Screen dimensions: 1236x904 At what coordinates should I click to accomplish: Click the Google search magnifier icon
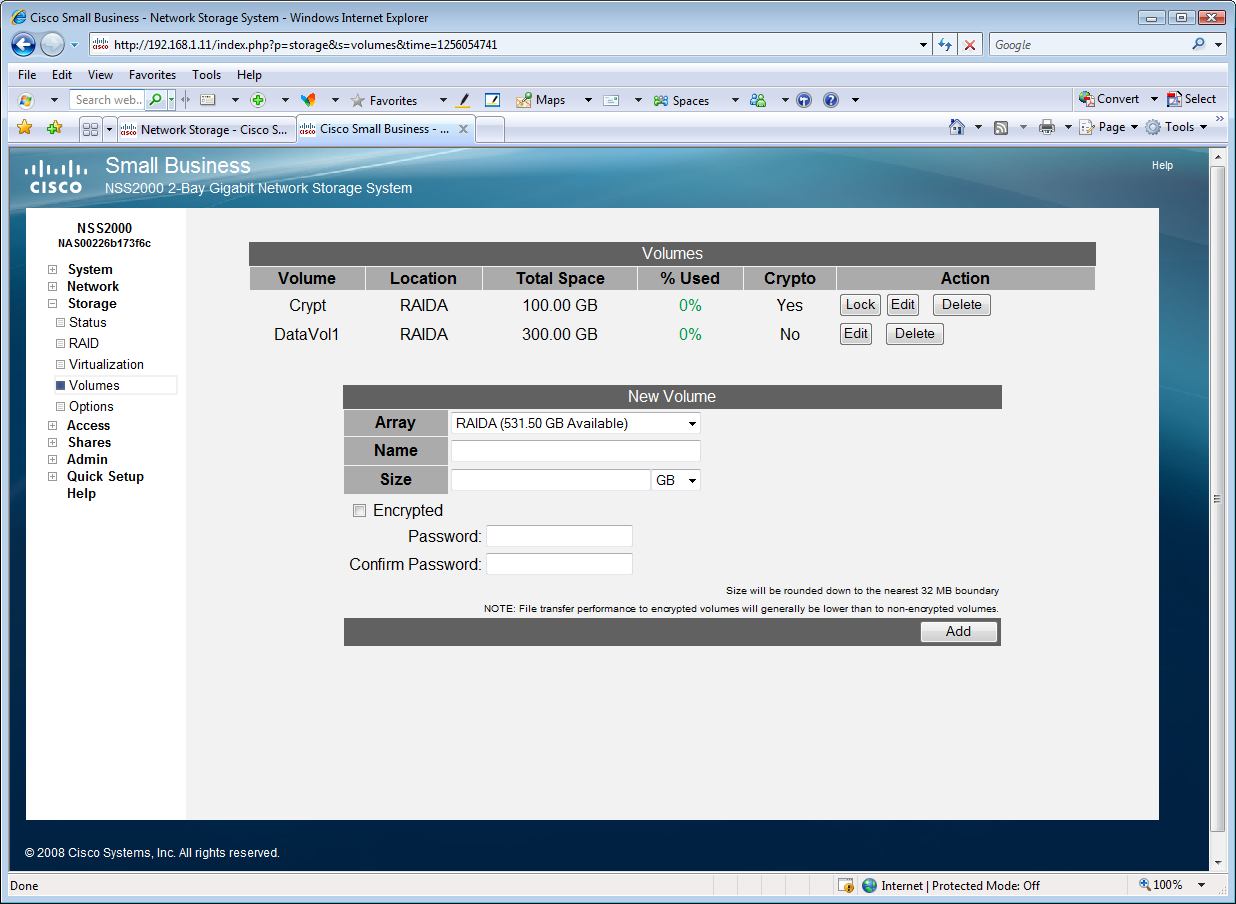point(1199,45)
